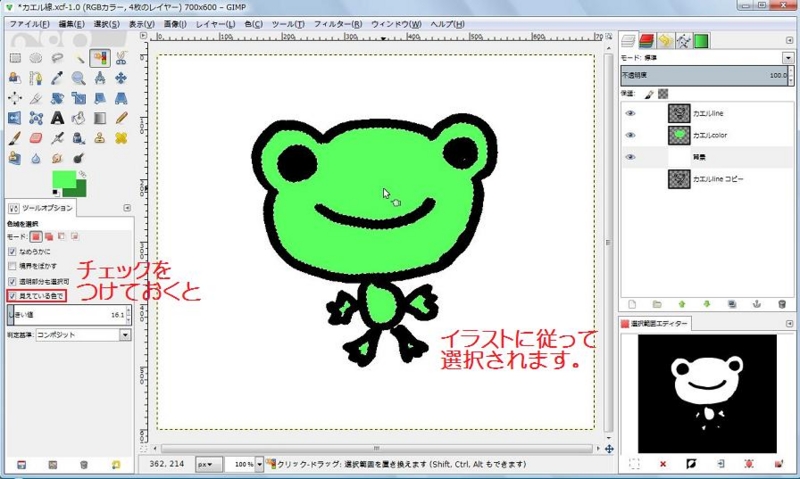Open the ファイル(F) menu
The width and height of the screenshot is (800, 479).
coord(29,24)
